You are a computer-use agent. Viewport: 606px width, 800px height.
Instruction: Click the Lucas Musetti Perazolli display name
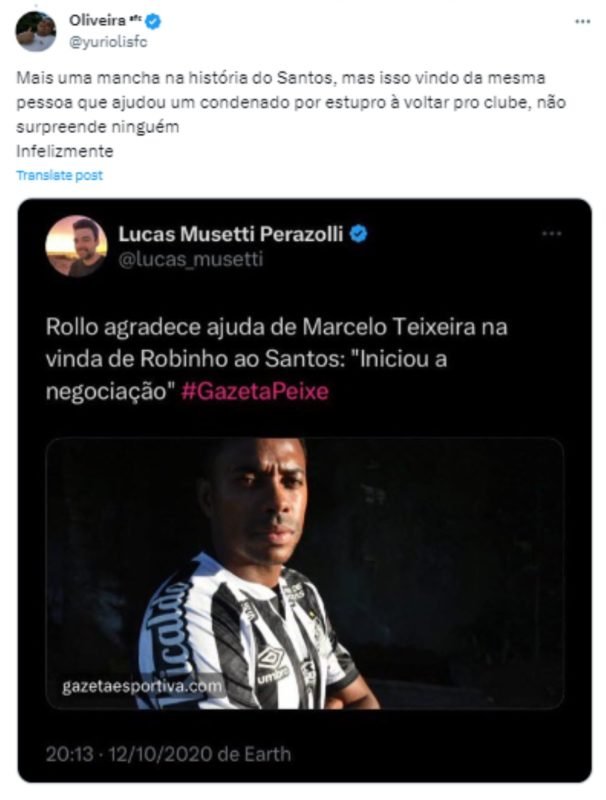(x=231, y=234)
